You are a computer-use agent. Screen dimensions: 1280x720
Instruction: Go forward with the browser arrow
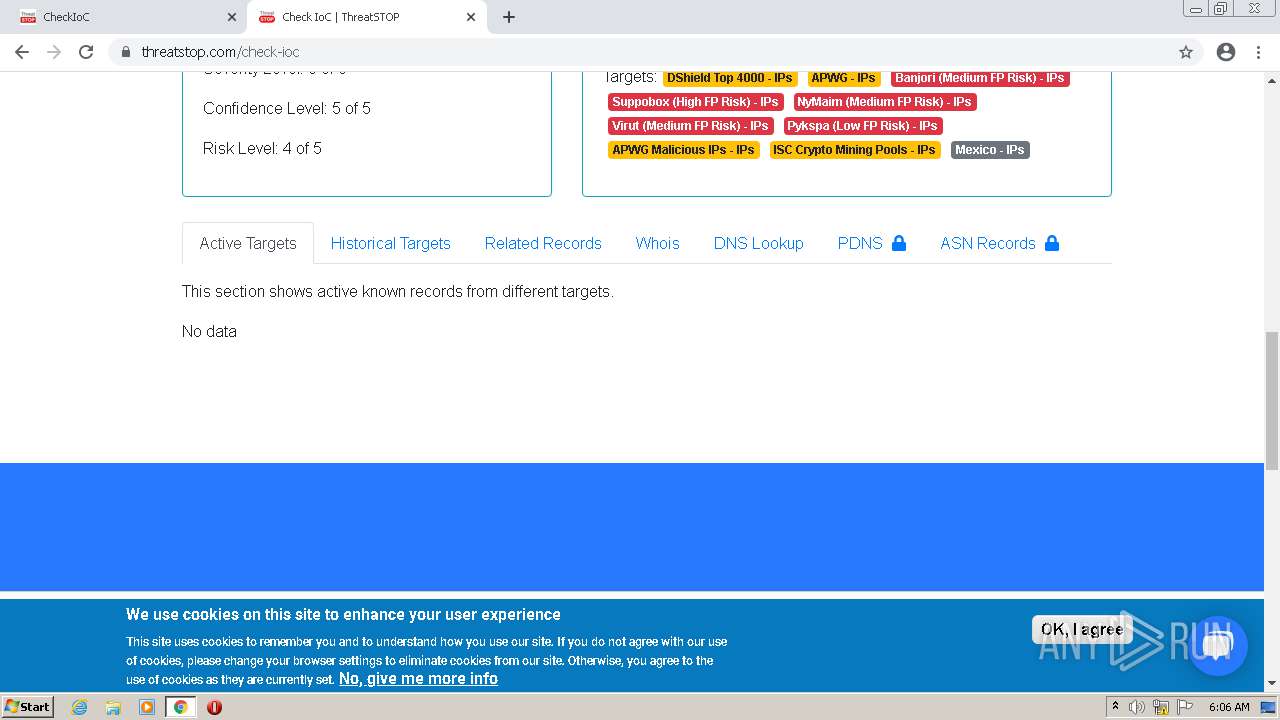click(54, 52)
